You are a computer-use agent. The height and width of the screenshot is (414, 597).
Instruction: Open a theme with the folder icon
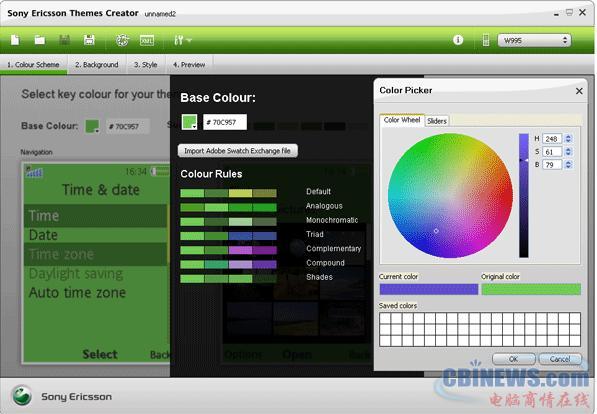tap(40, 40)
